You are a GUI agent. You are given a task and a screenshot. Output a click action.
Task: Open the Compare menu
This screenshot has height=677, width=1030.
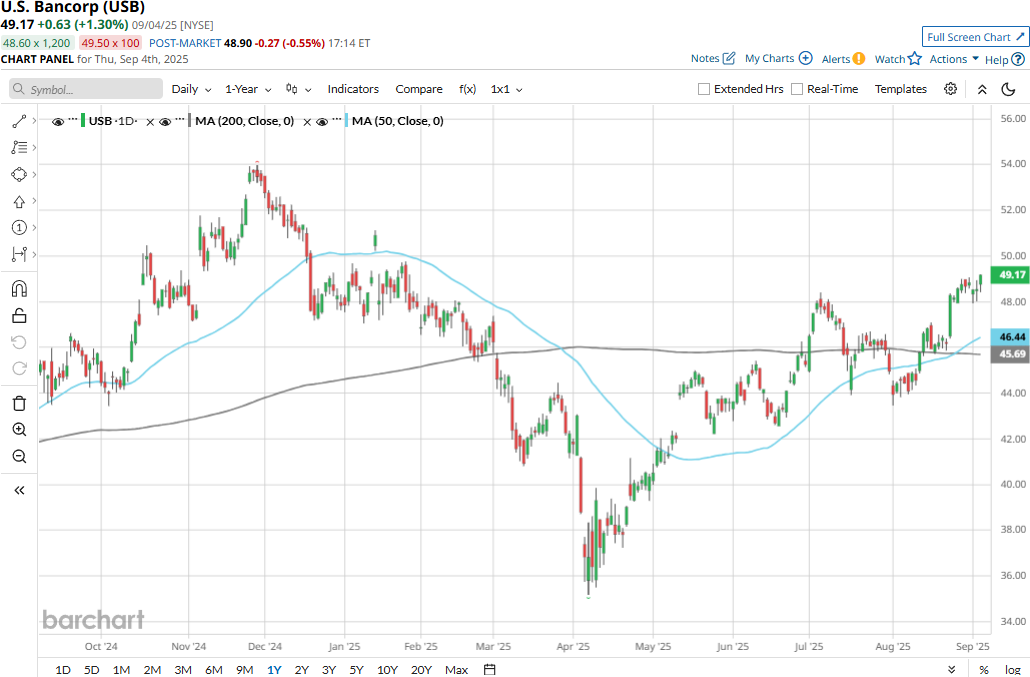(418, 89)
